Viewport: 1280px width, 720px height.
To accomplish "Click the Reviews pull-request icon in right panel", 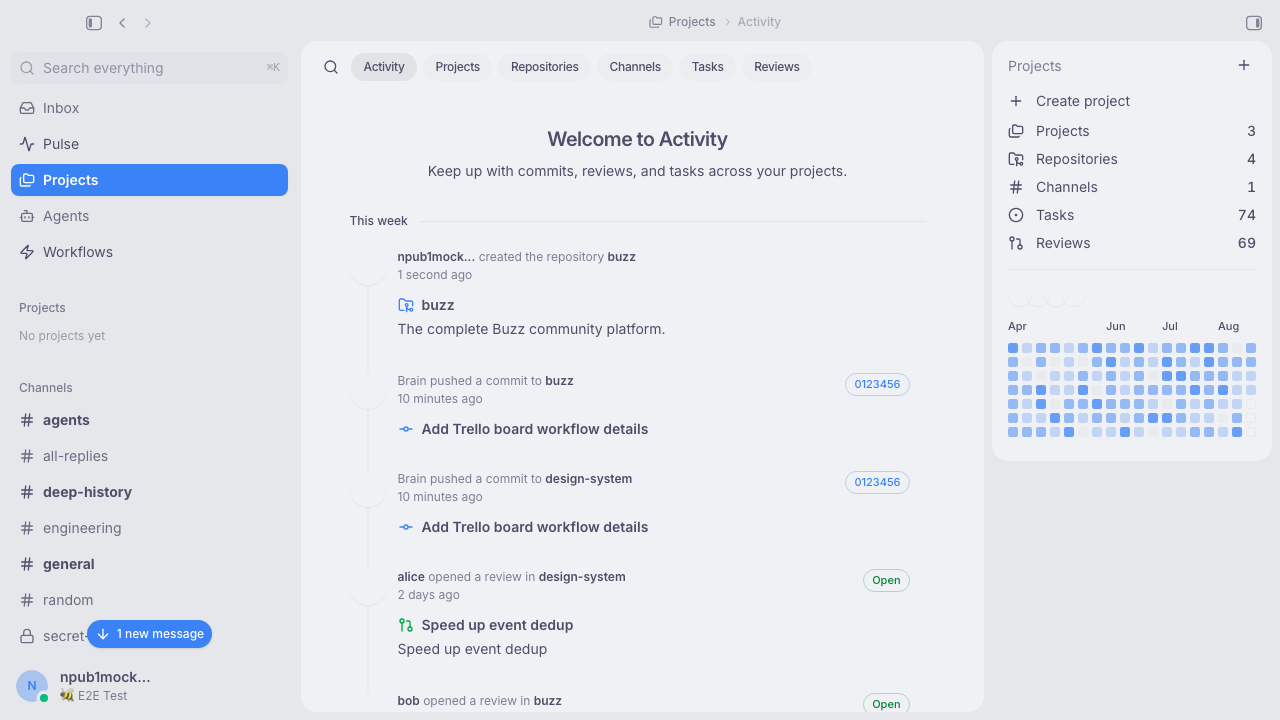I will coord(1016,243).
